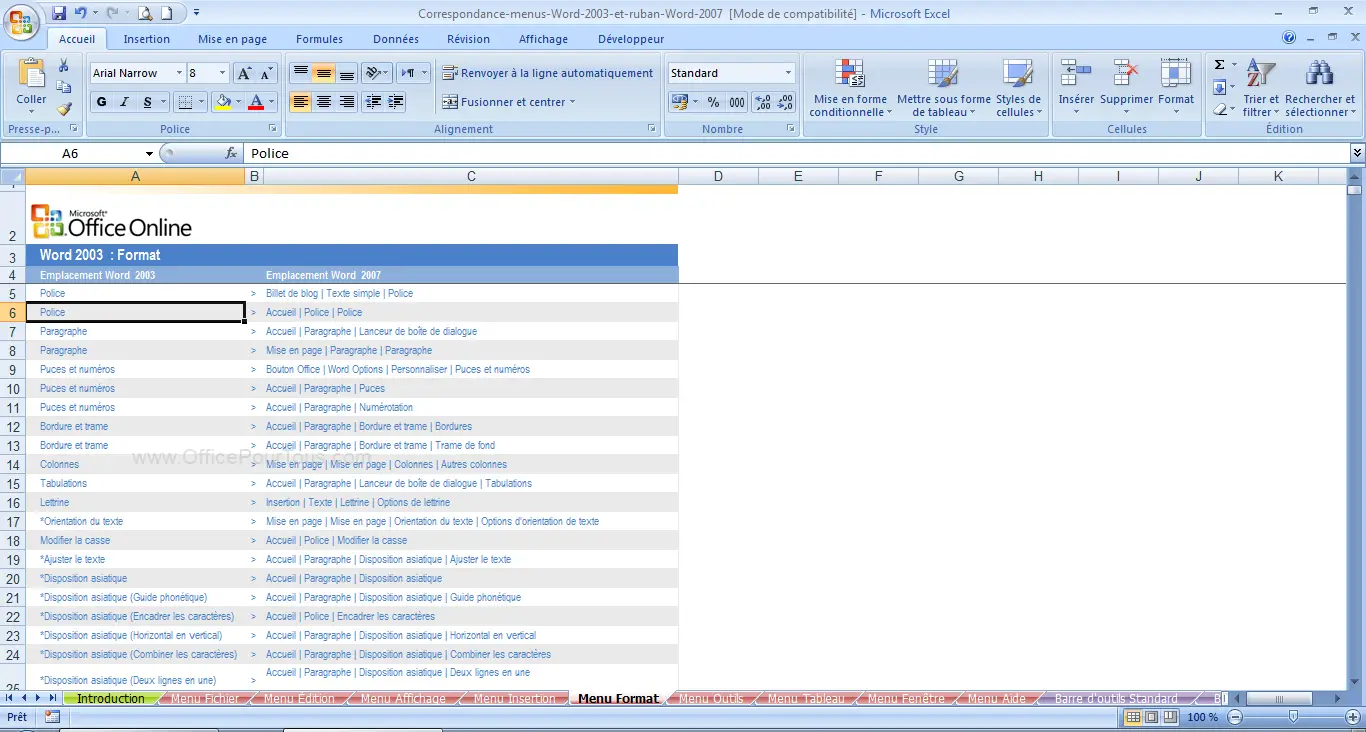The height and width of the screenshot is (732, 1366).
Task: Open the Données ribbon tab
Action: [x=396, y=39]
